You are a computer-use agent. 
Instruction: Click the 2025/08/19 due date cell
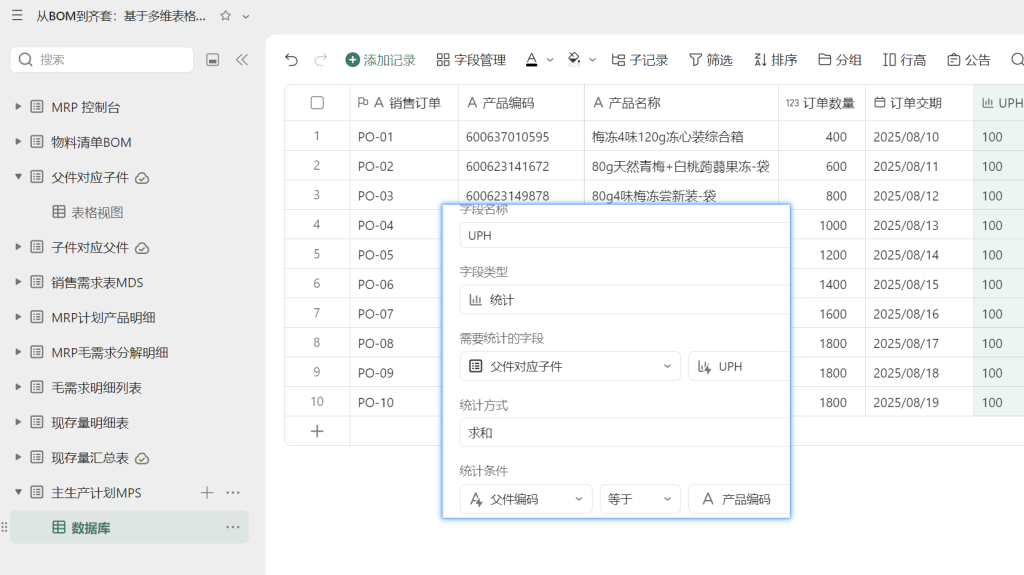click(x=920, y=402)
